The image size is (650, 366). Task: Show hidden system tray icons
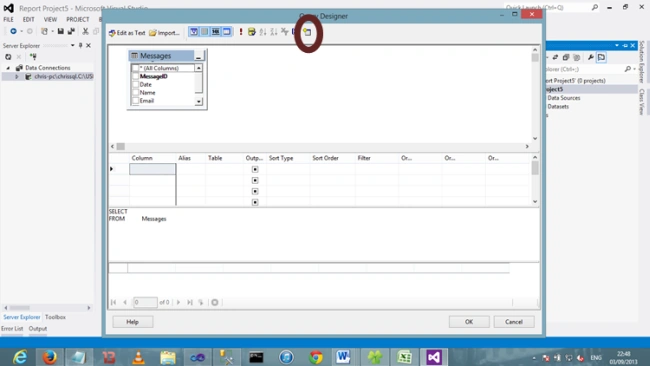point(534,358)
